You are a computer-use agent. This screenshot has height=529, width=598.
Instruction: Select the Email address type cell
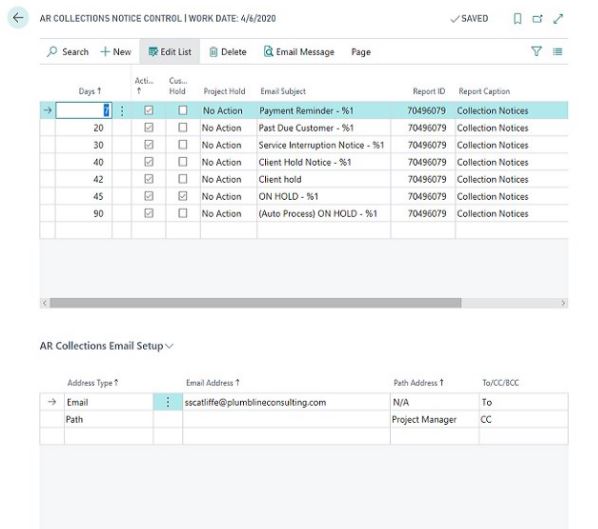tap(109, 402)
